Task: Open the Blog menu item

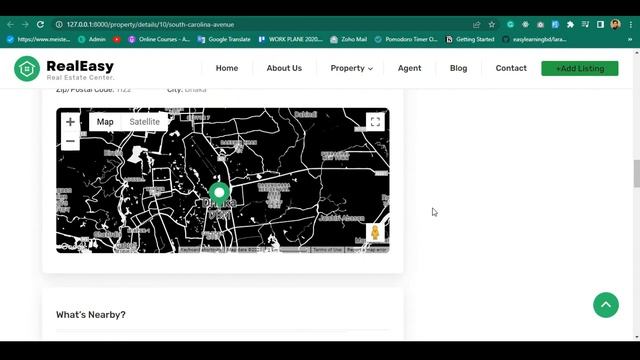Action: [x=458, y=68]
